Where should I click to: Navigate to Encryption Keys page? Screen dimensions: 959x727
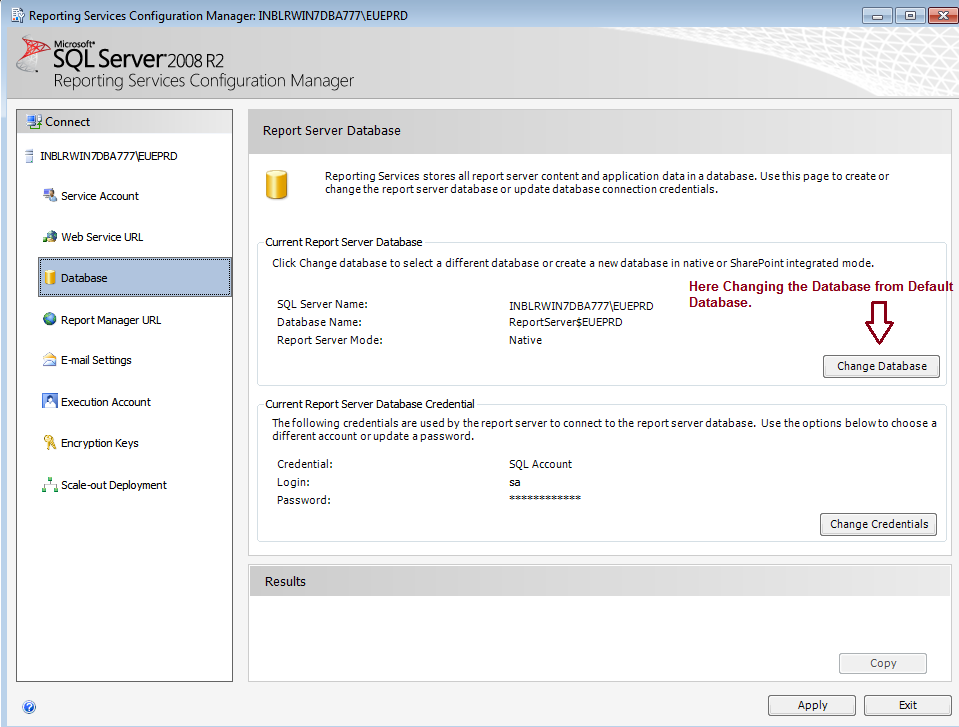[x=100, y=443]
